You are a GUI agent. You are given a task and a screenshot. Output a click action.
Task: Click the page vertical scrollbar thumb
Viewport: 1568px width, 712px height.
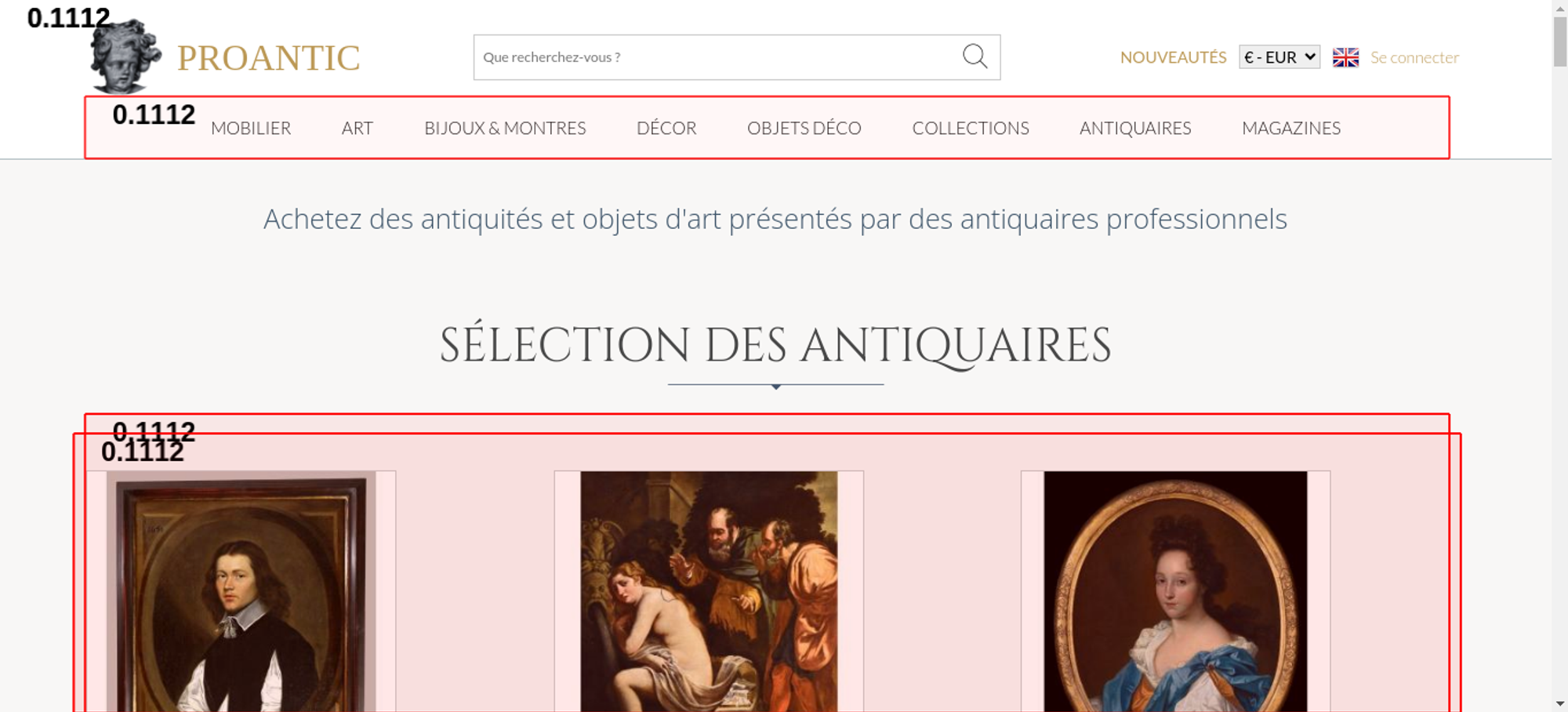point(1560,41)
